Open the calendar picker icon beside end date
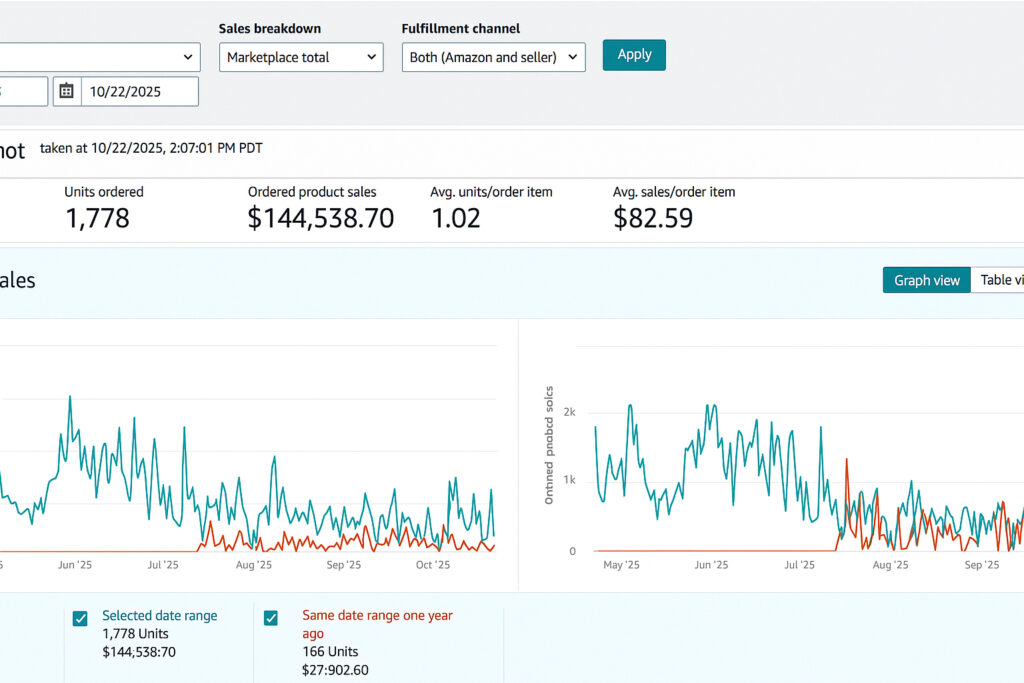This screenshot has height=683, width=1024. 67,91
